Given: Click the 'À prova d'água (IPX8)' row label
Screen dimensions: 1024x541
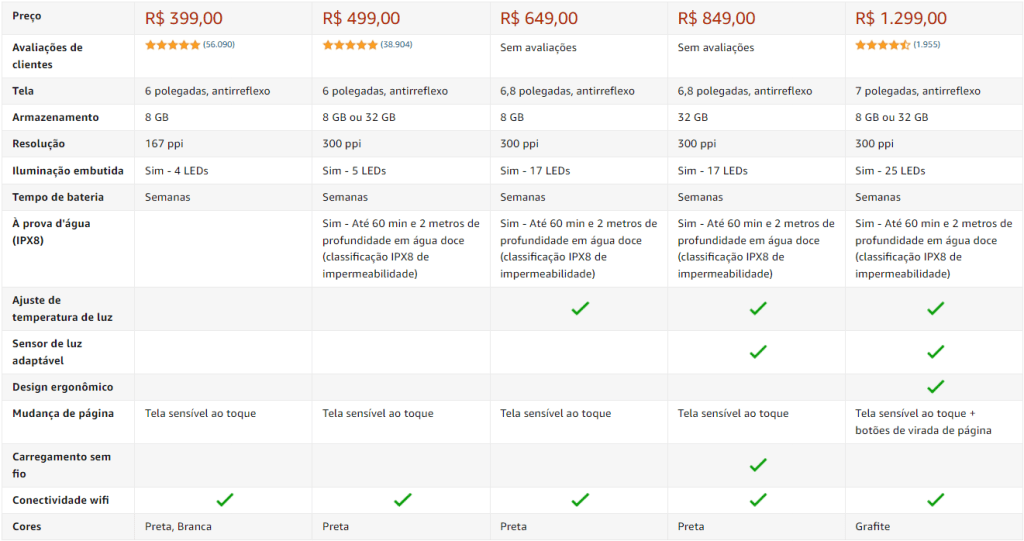Looking at the screenshot, I should (x=51, y=232).
